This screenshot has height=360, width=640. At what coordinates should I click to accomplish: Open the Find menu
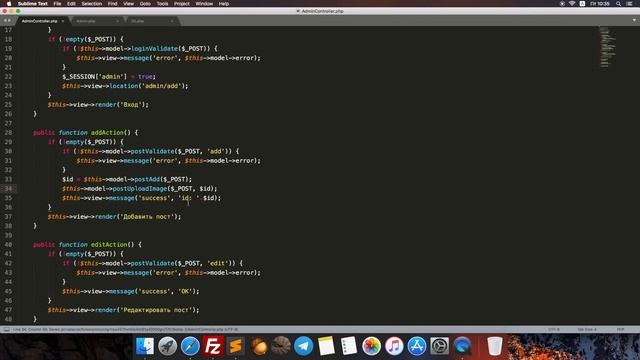pos(112,4)
